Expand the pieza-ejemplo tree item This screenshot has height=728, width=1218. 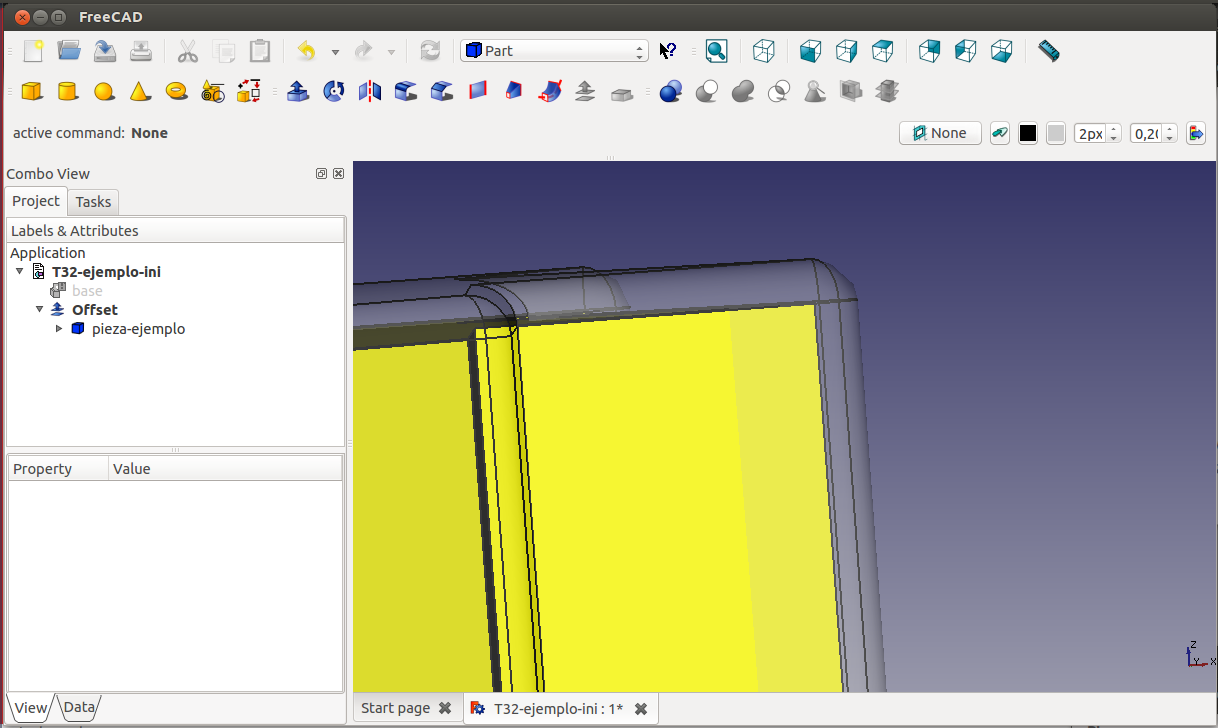(x=59, y=329)
